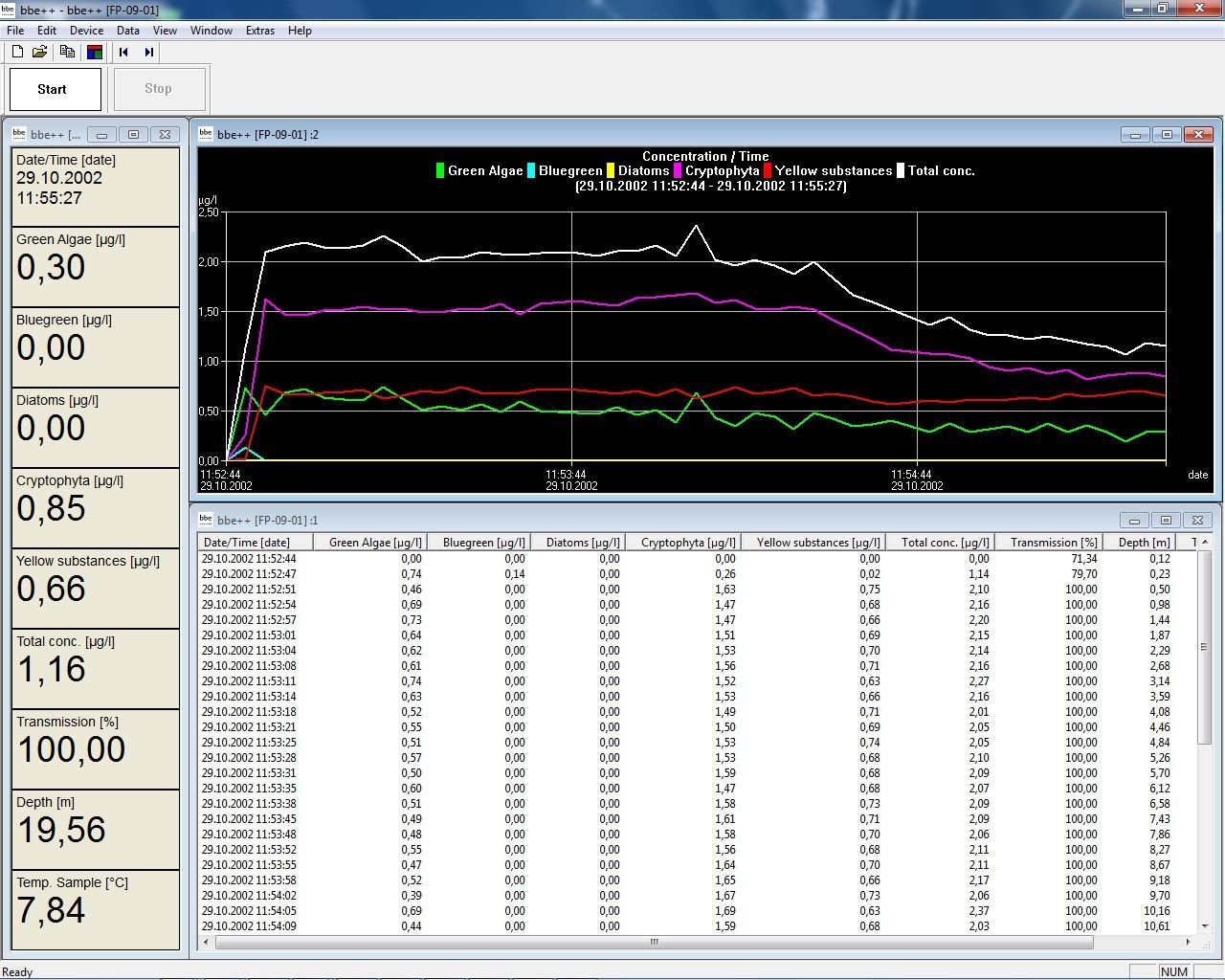Click the green Green Algae legend swatch

439,171
